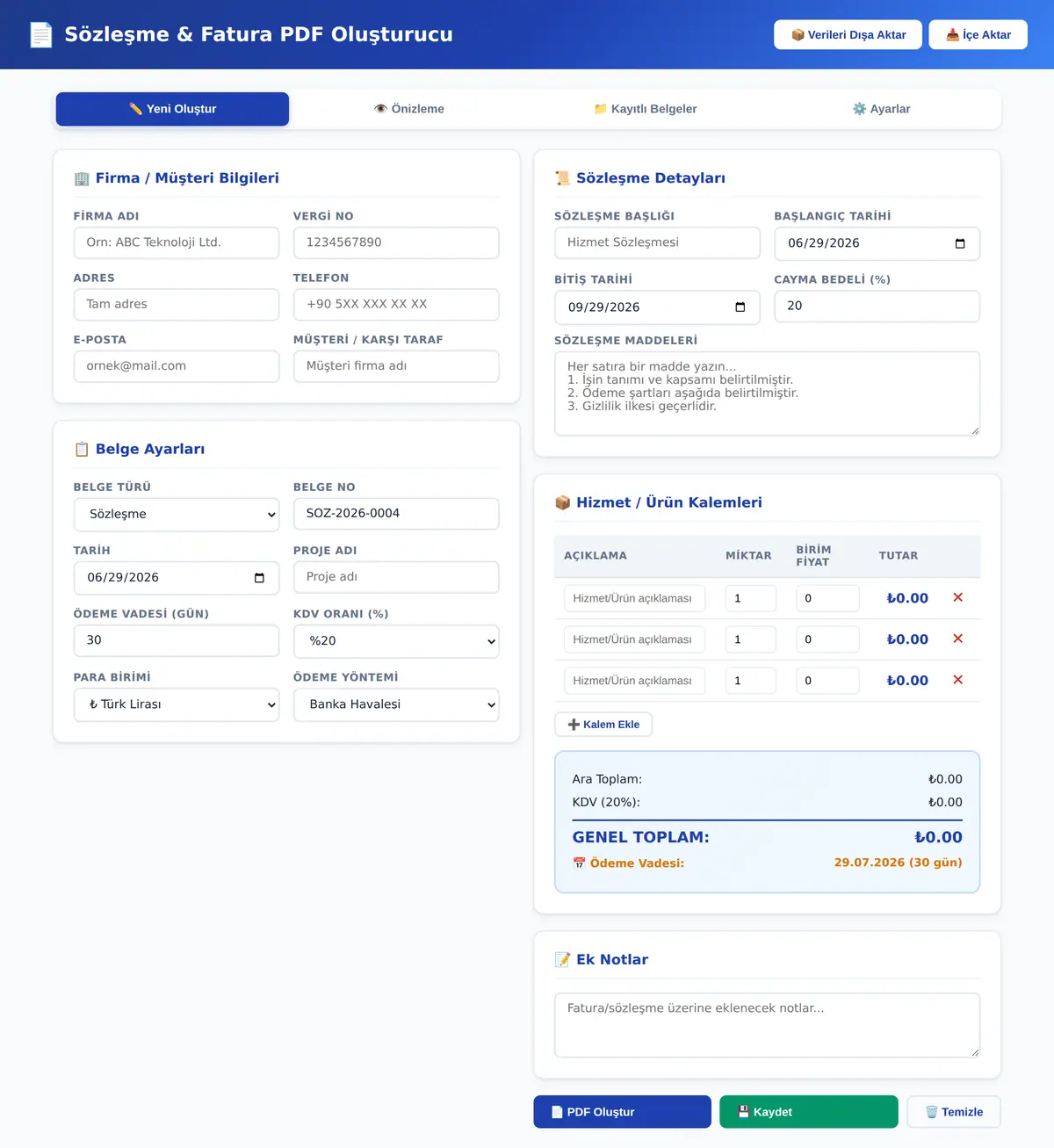Clear the form with Temizle
The width and height of the screenshot is (1054, 1148).
click(954, 1112)
